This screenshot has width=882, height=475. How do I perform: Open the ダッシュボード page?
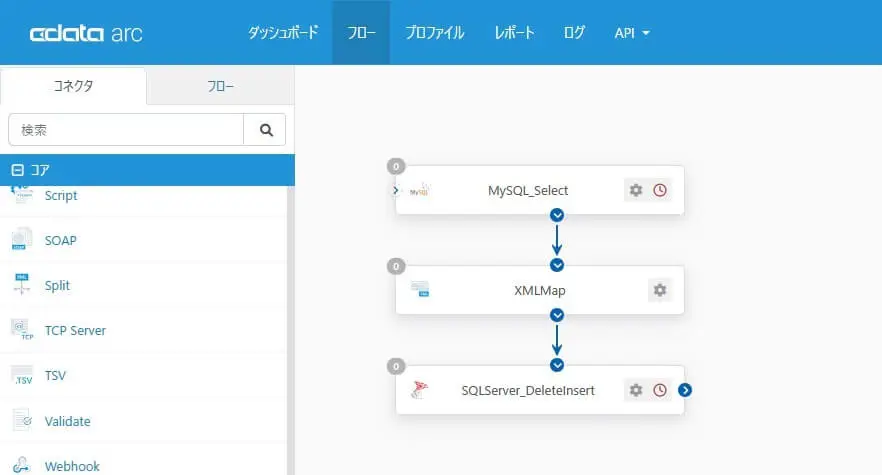click(x=284, y=33)
